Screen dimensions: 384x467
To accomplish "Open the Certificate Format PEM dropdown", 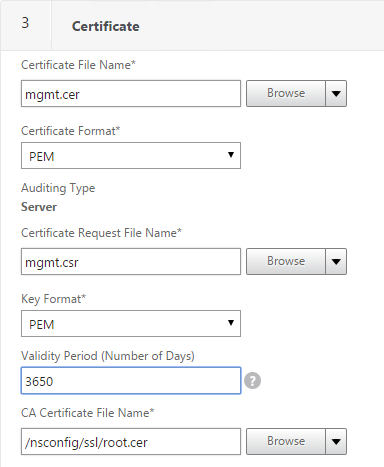I will click(131, 156).
